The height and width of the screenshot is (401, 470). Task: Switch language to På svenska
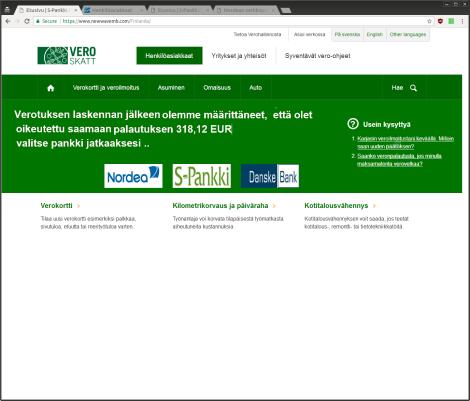[x=347, y=34]
